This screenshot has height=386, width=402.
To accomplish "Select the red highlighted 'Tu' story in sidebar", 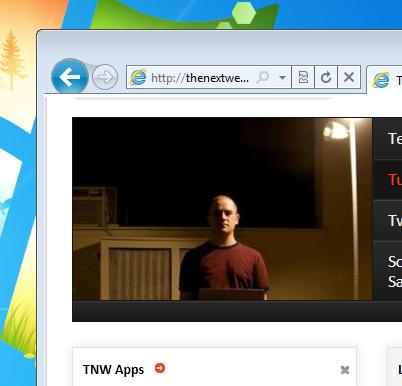I will coord(387,180).
